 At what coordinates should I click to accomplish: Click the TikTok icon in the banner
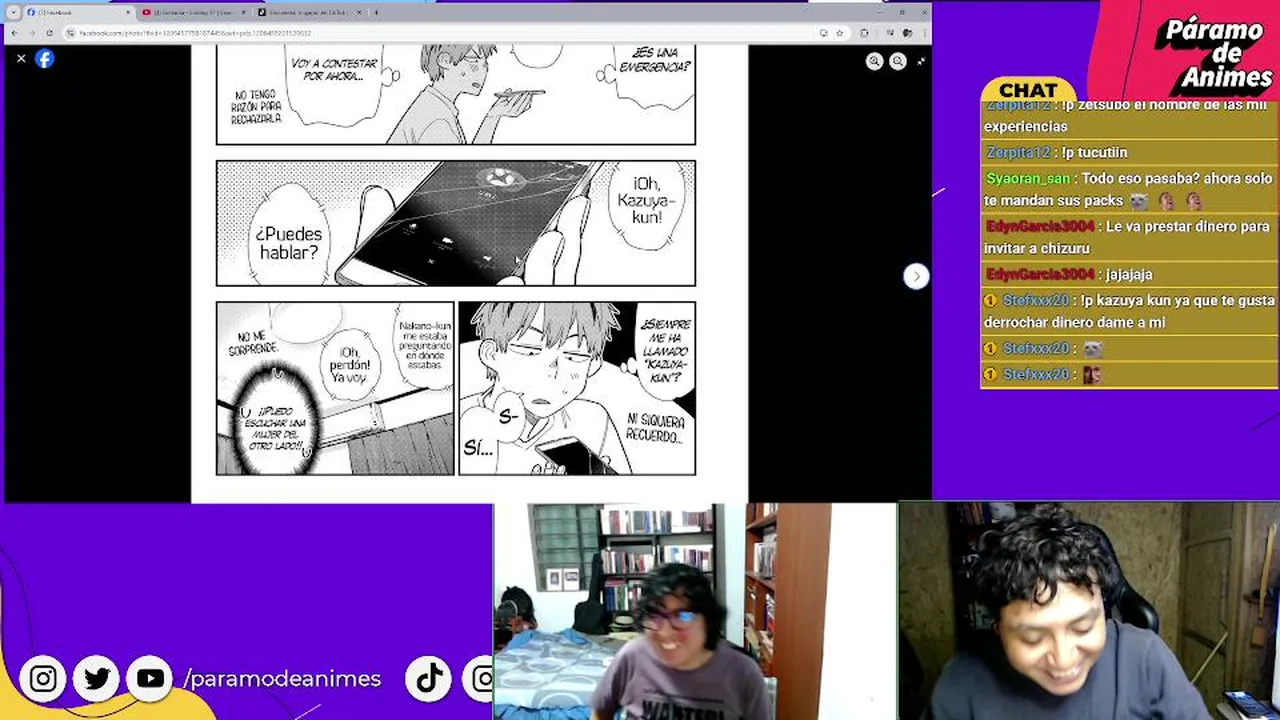tap(430, 679)
